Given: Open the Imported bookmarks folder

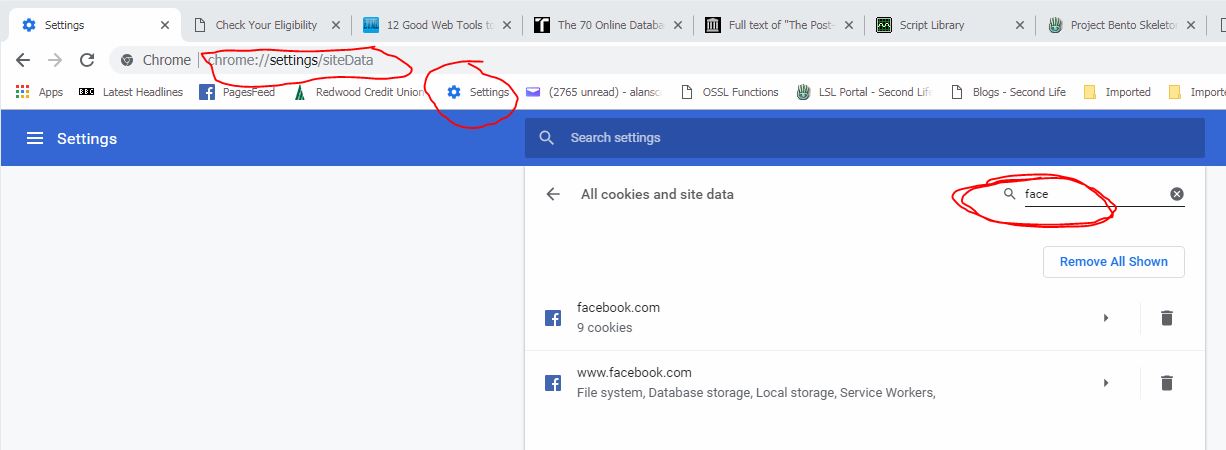Looking at the screenshot, I should coord(1117,92).
